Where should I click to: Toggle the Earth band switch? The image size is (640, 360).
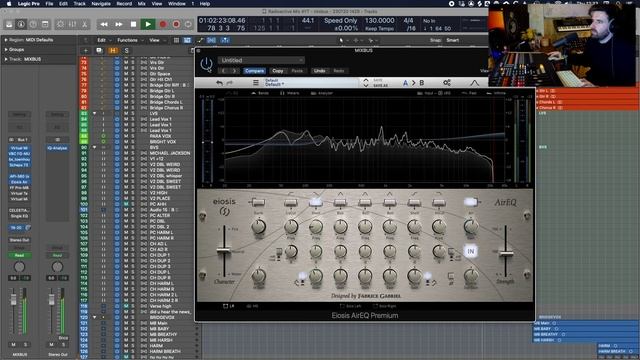tap(258, 202)
